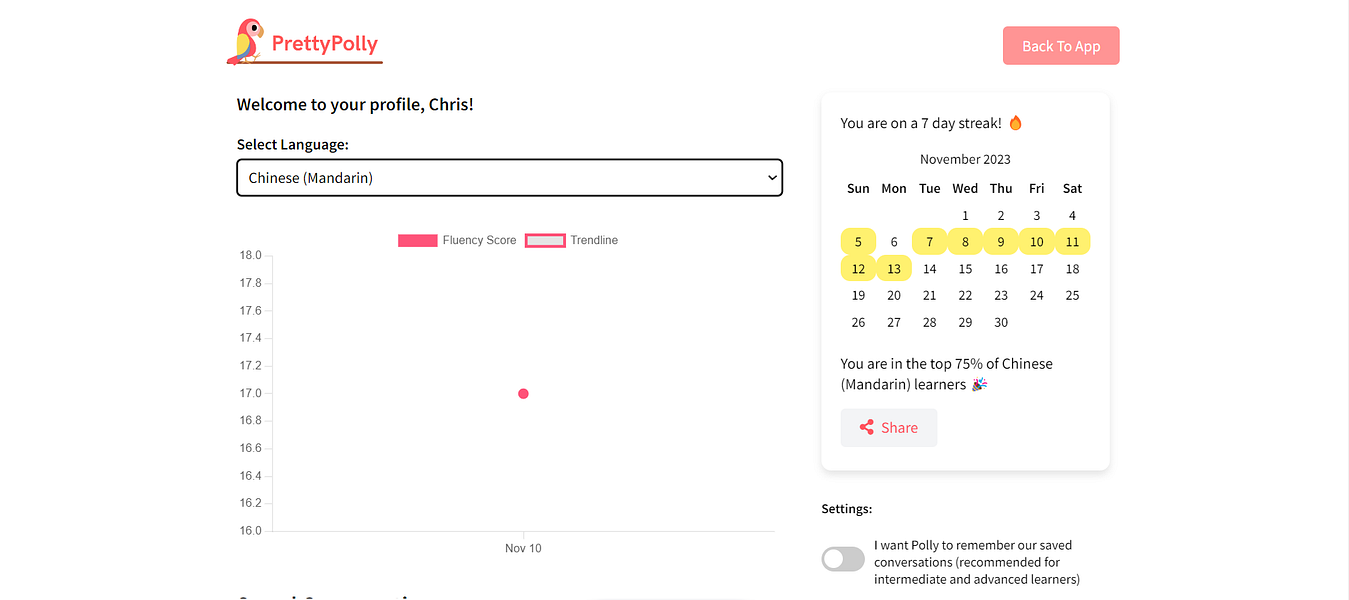1349x600 pixels.
Task: Click the Back To App button
Action: (1061, 46)
